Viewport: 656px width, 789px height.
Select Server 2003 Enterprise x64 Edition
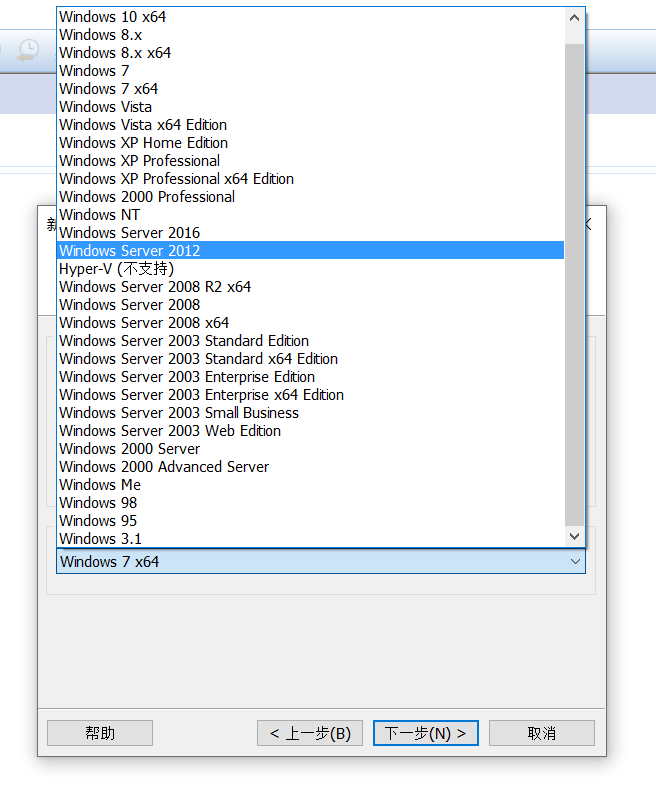point(310,394)
